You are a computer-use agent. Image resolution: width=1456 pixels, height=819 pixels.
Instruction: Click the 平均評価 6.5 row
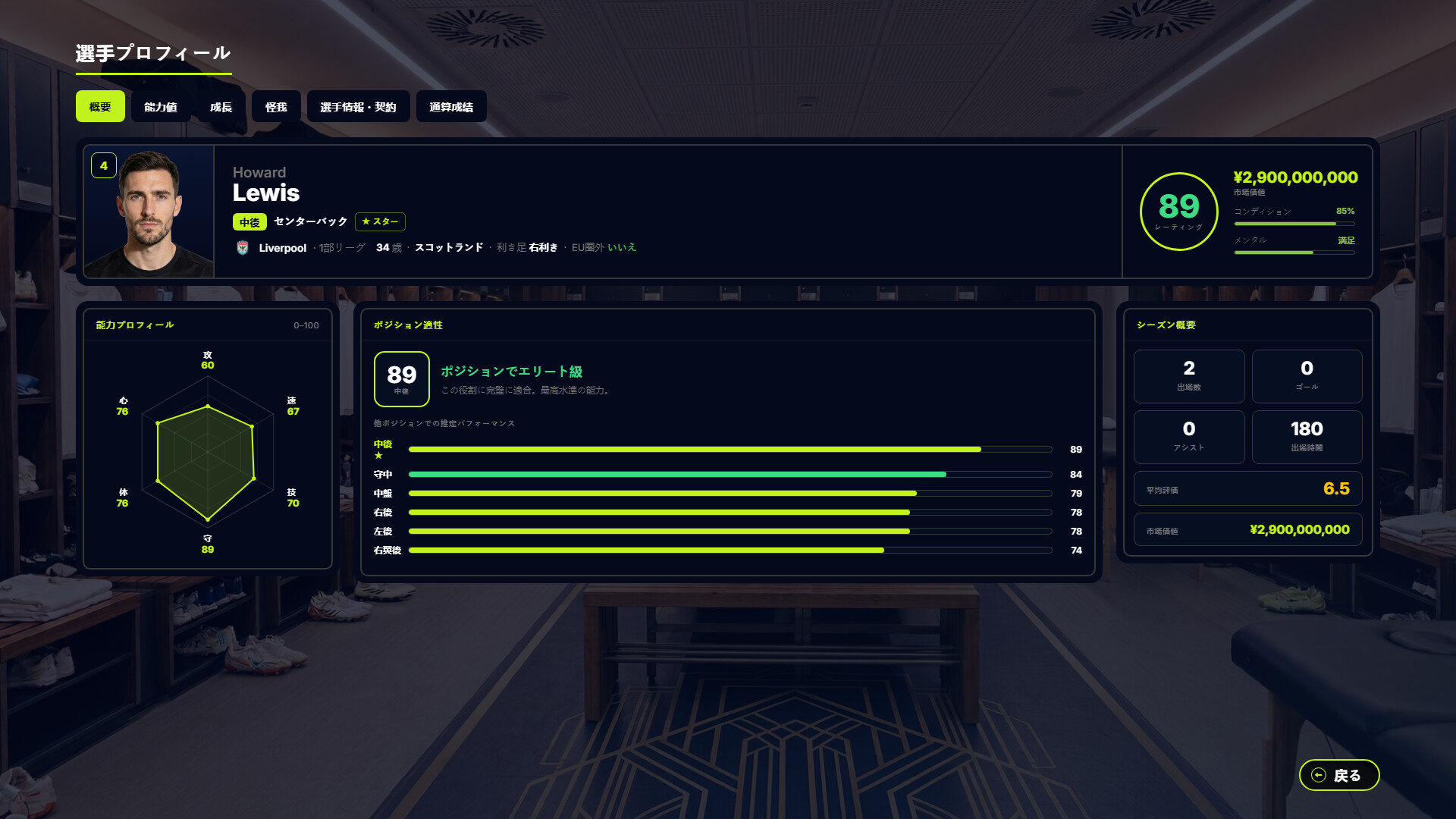point(1248,489)
